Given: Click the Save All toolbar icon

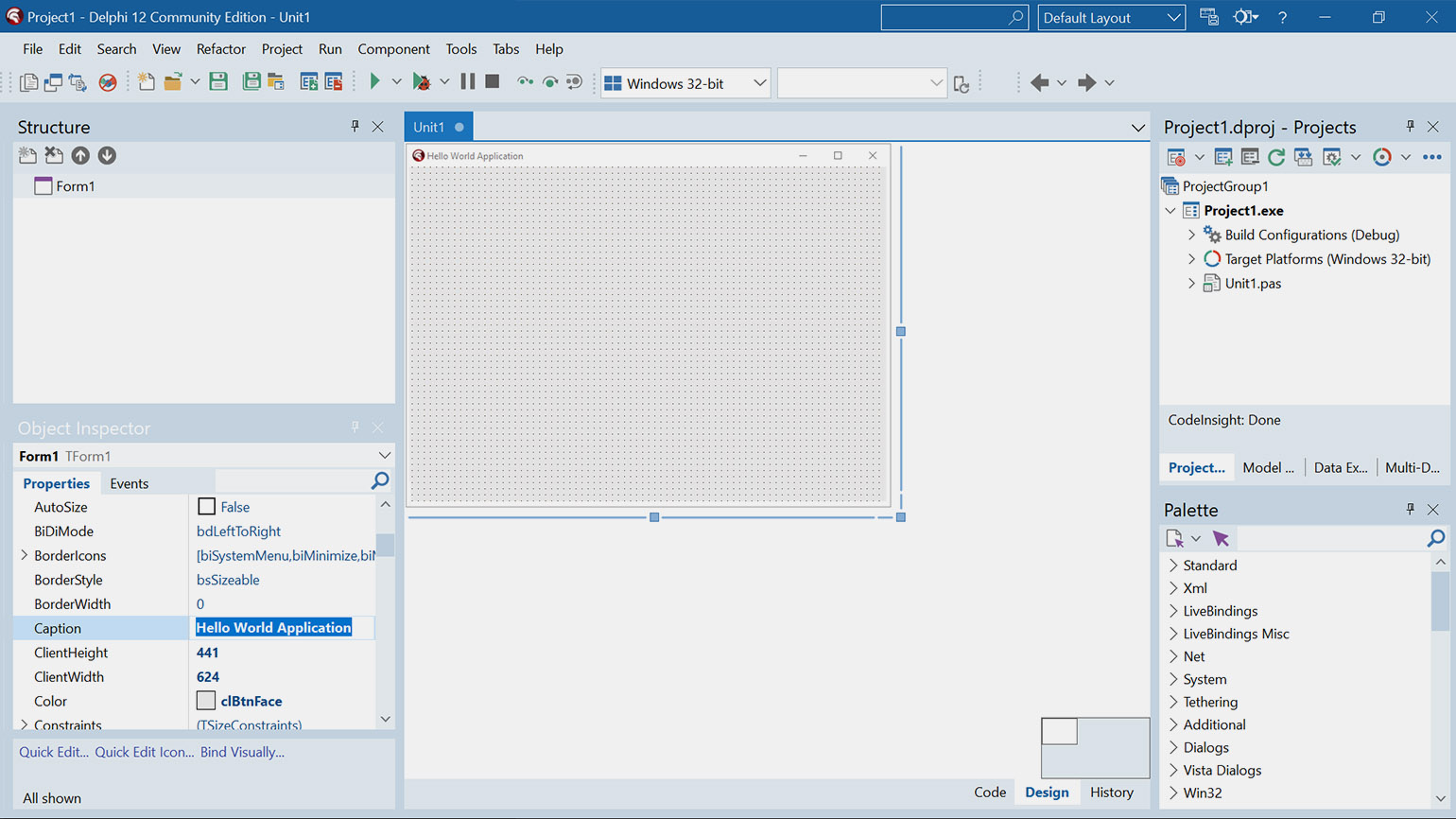Looking at the screenshot, I should coord(251,82).
